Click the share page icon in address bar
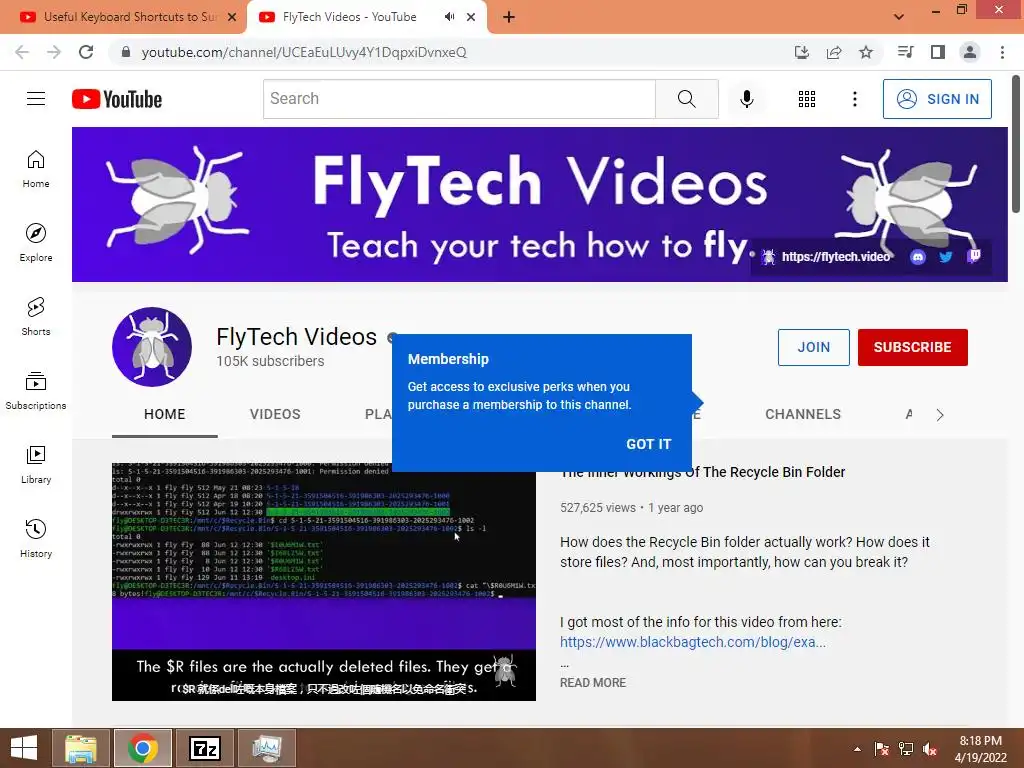Screen dimensions: 1024x768 [x=834, y=52]
